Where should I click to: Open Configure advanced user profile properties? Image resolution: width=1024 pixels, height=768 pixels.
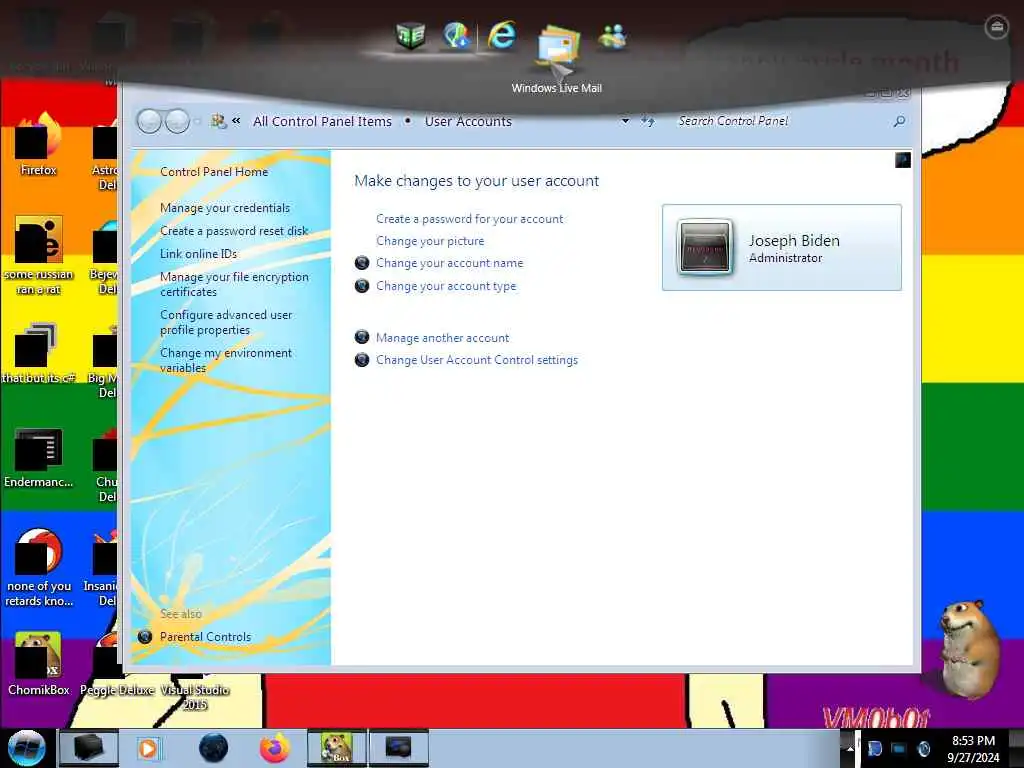(226, 322)
